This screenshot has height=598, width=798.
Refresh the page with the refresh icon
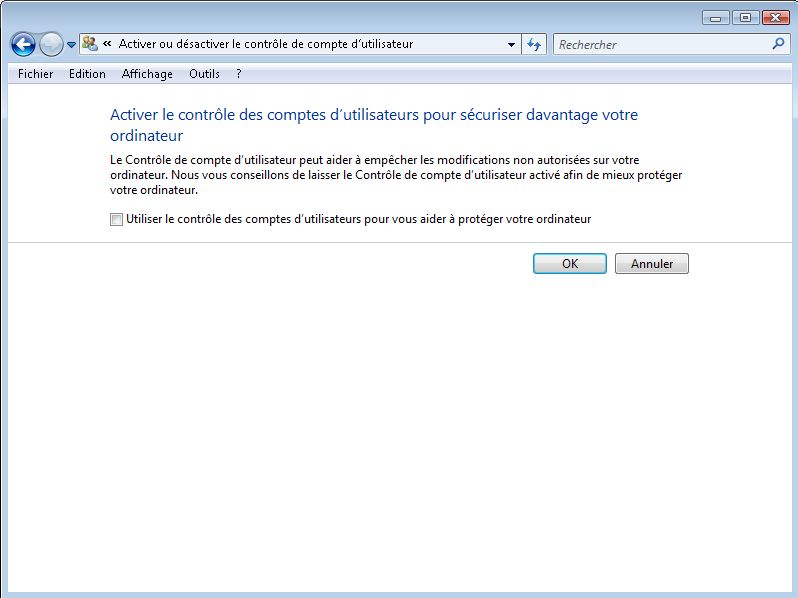pos(534,45)
